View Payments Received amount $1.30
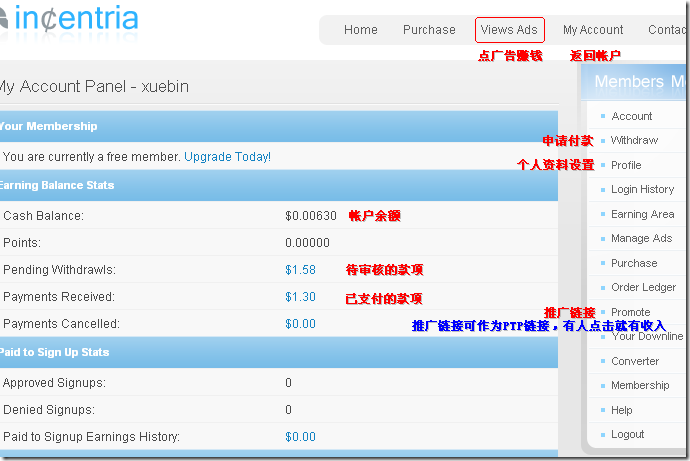This screenshot has width=690, height=461. tap(300, 297)
